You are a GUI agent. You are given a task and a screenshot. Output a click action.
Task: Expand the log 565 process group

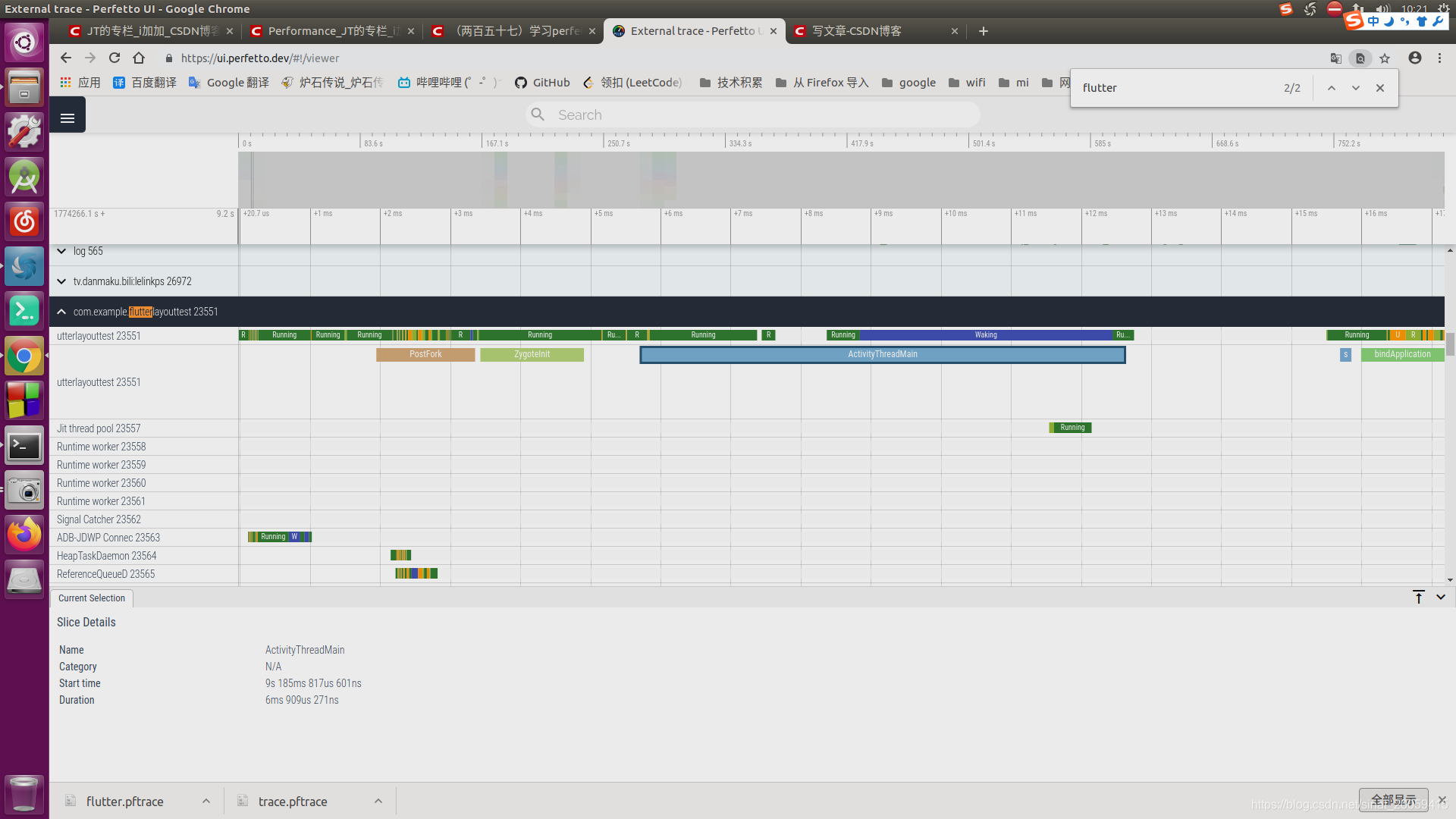pos(61,251)
